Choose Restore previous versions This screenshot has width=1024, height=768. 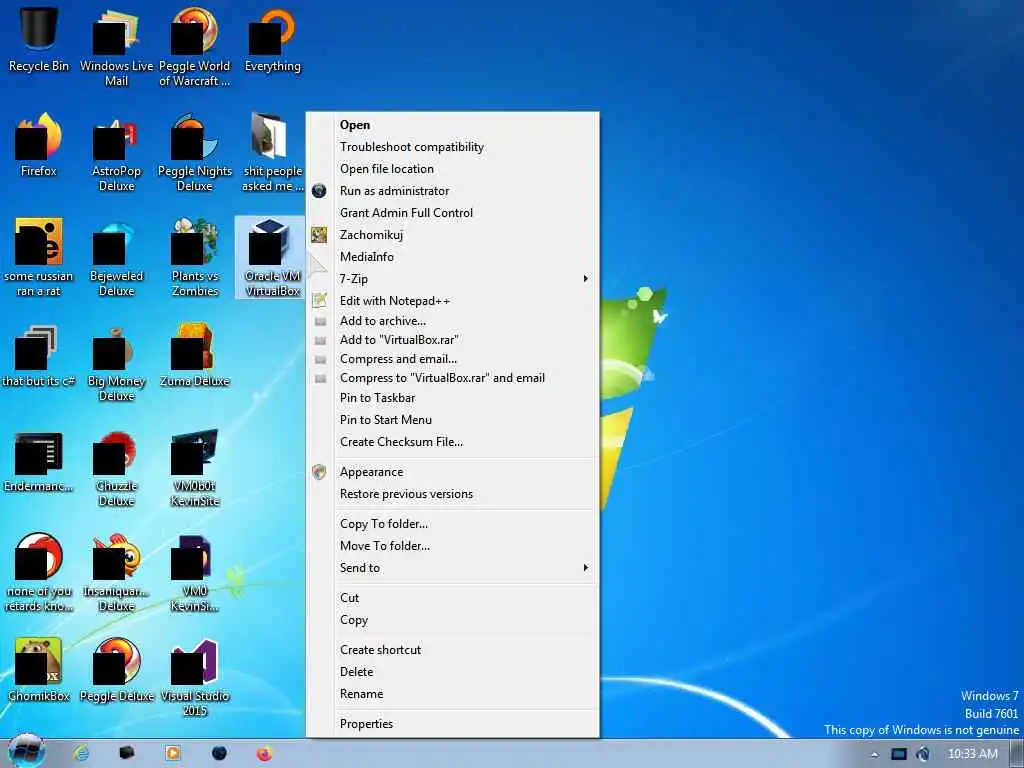click(453, 494)
